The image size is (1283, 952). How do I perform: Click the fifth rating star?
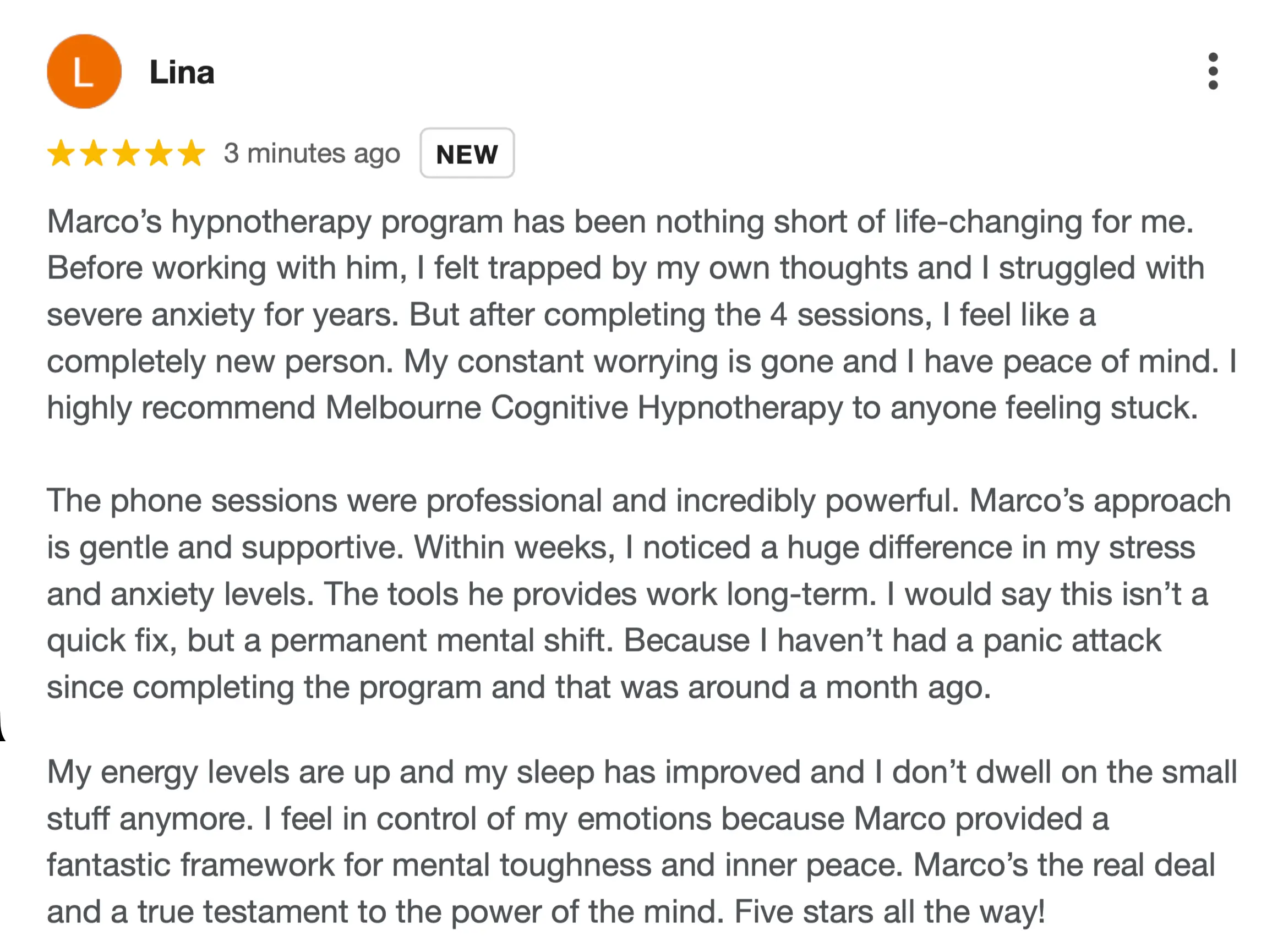pos(192,154)
